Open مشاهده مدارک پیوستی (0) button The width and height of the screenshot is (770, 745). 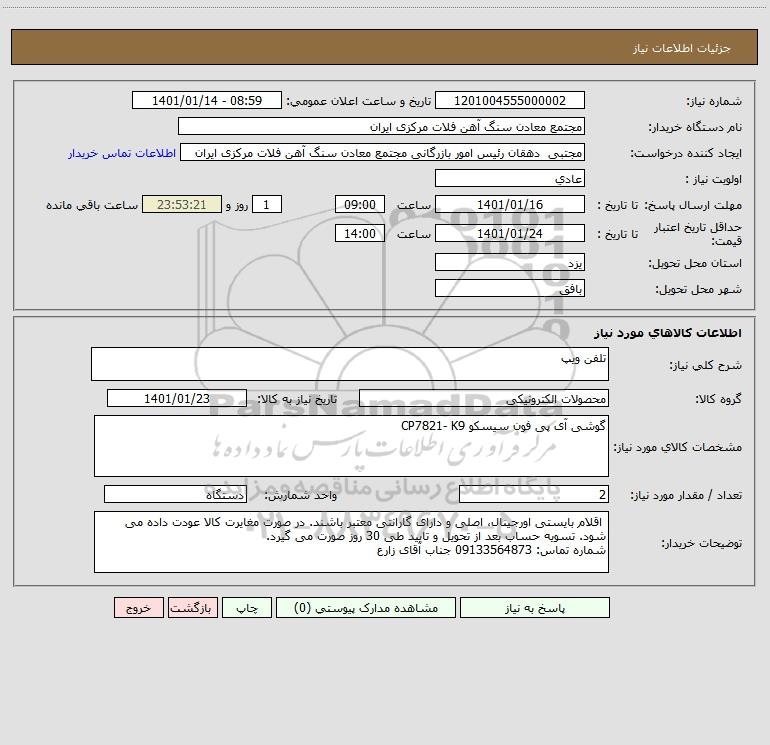366,608
